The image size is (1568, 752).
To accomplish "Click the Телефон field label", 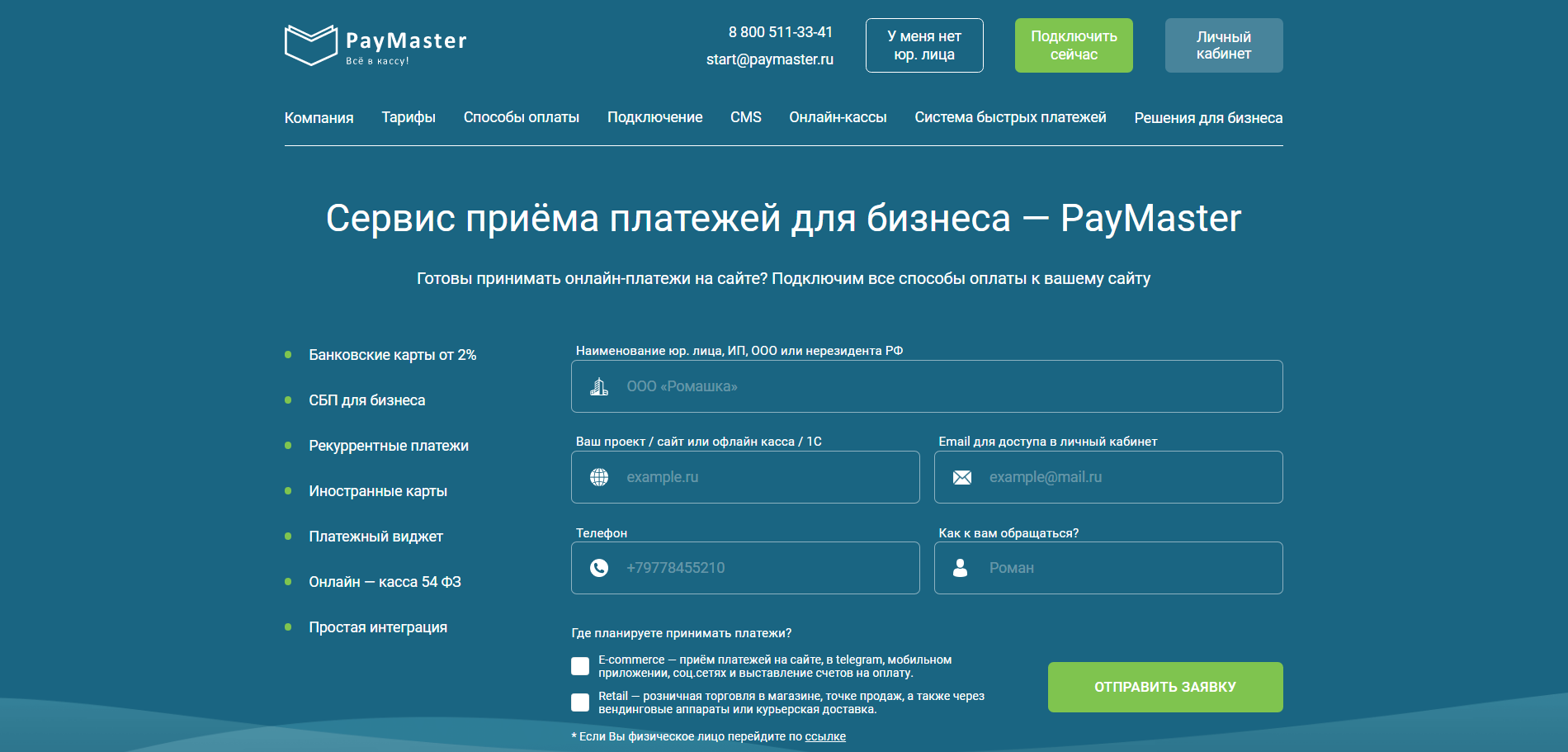I will (x=602, y=533).
